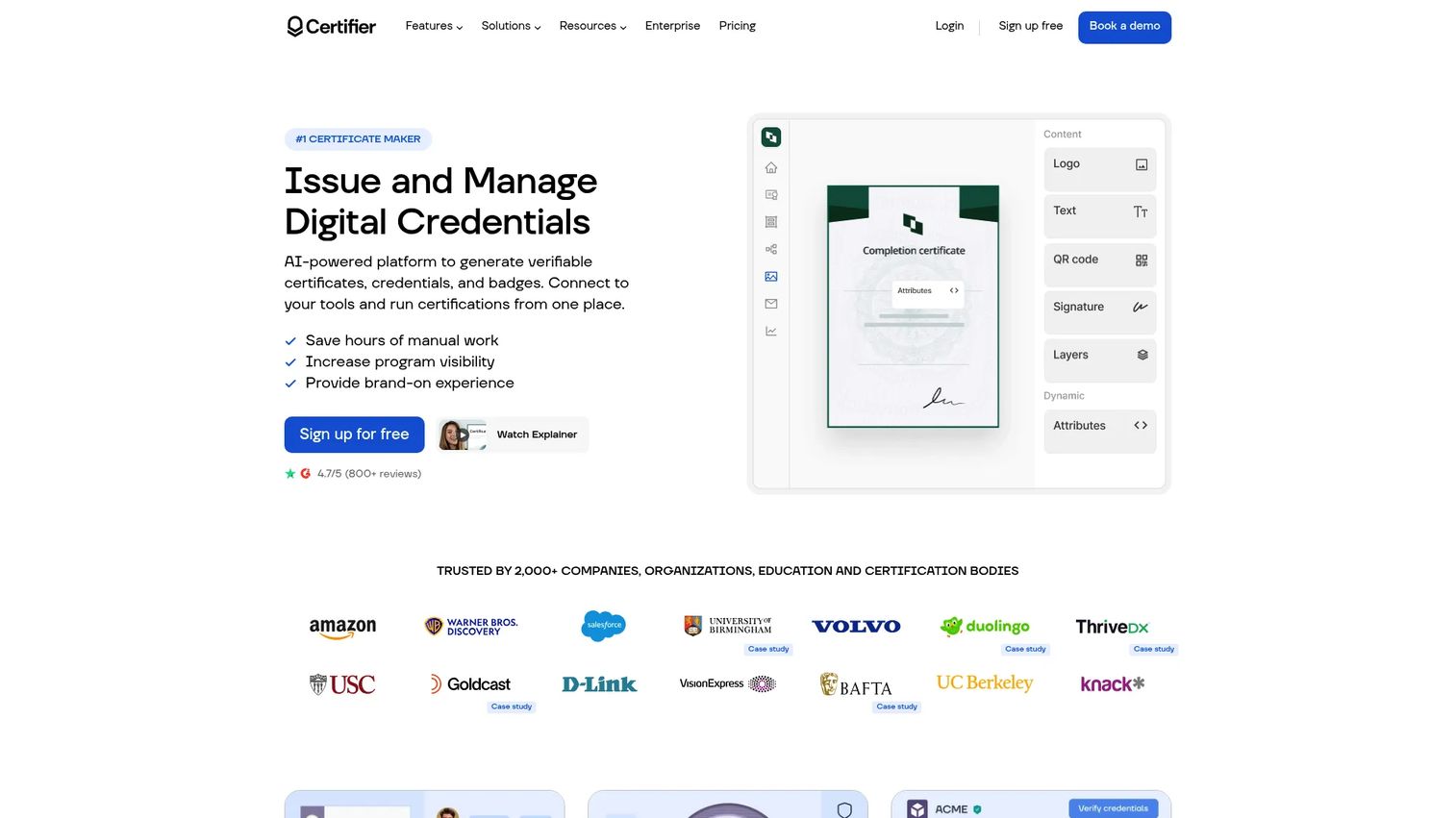Expand the Resources dropdown menu
The height and width of the screenshot is (818, 1456).
[x=592, y=26]
